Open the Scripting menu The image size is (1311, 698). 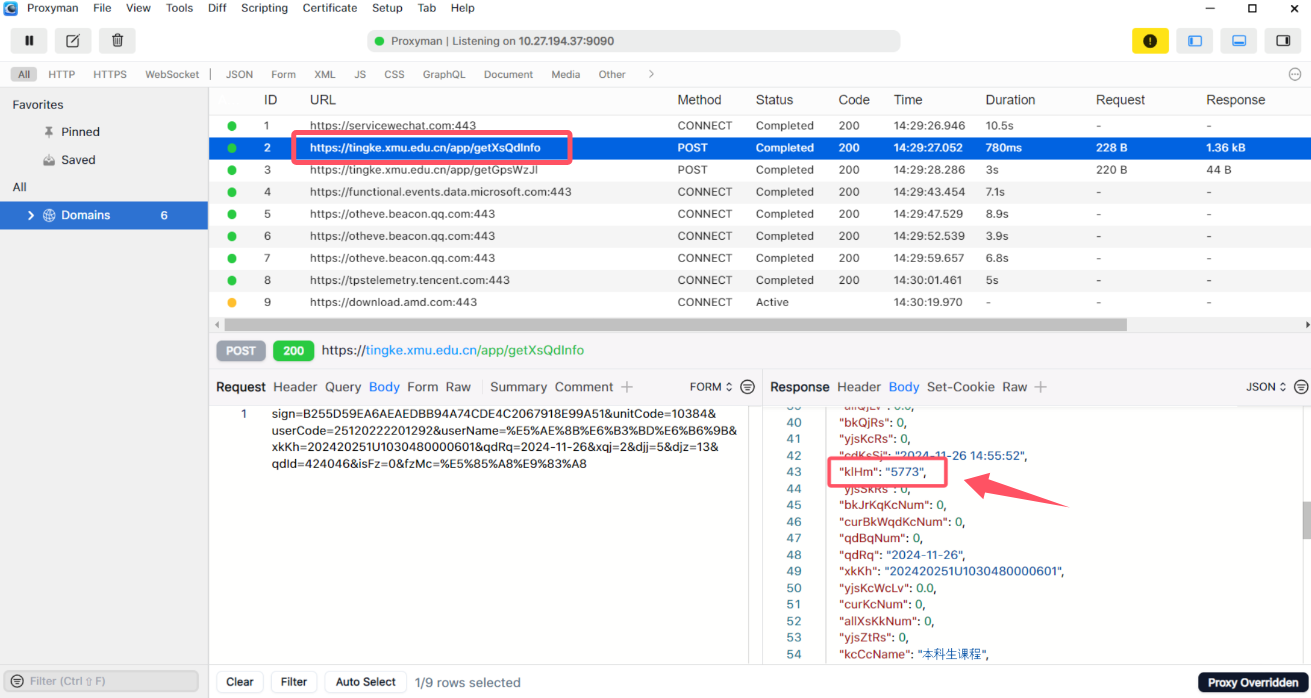click(265, 8)
